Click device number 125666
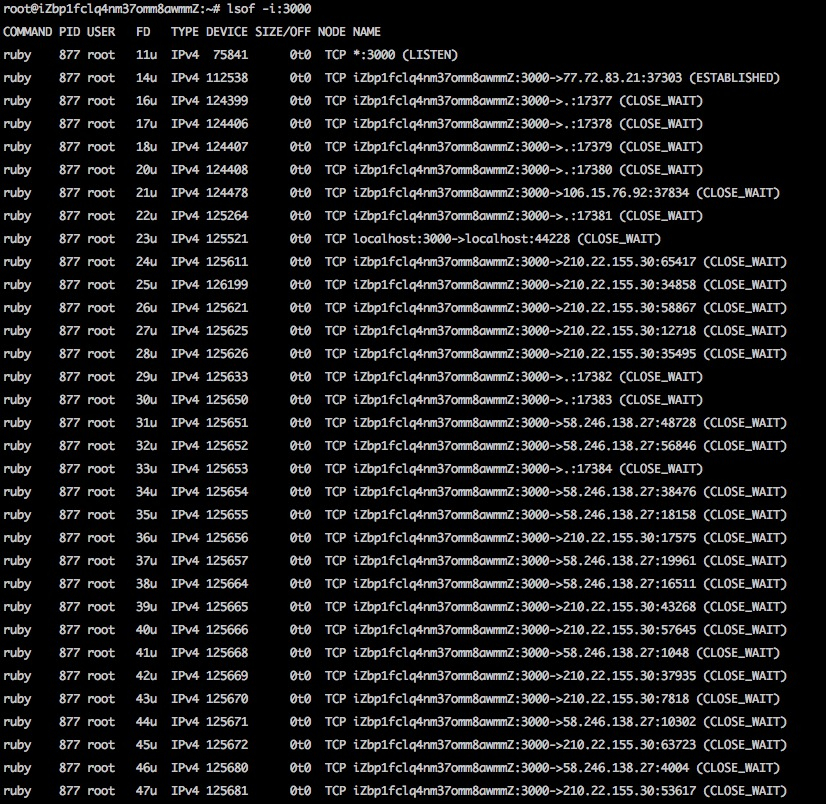This screenshot has width=826, height=804. point(227,630)
